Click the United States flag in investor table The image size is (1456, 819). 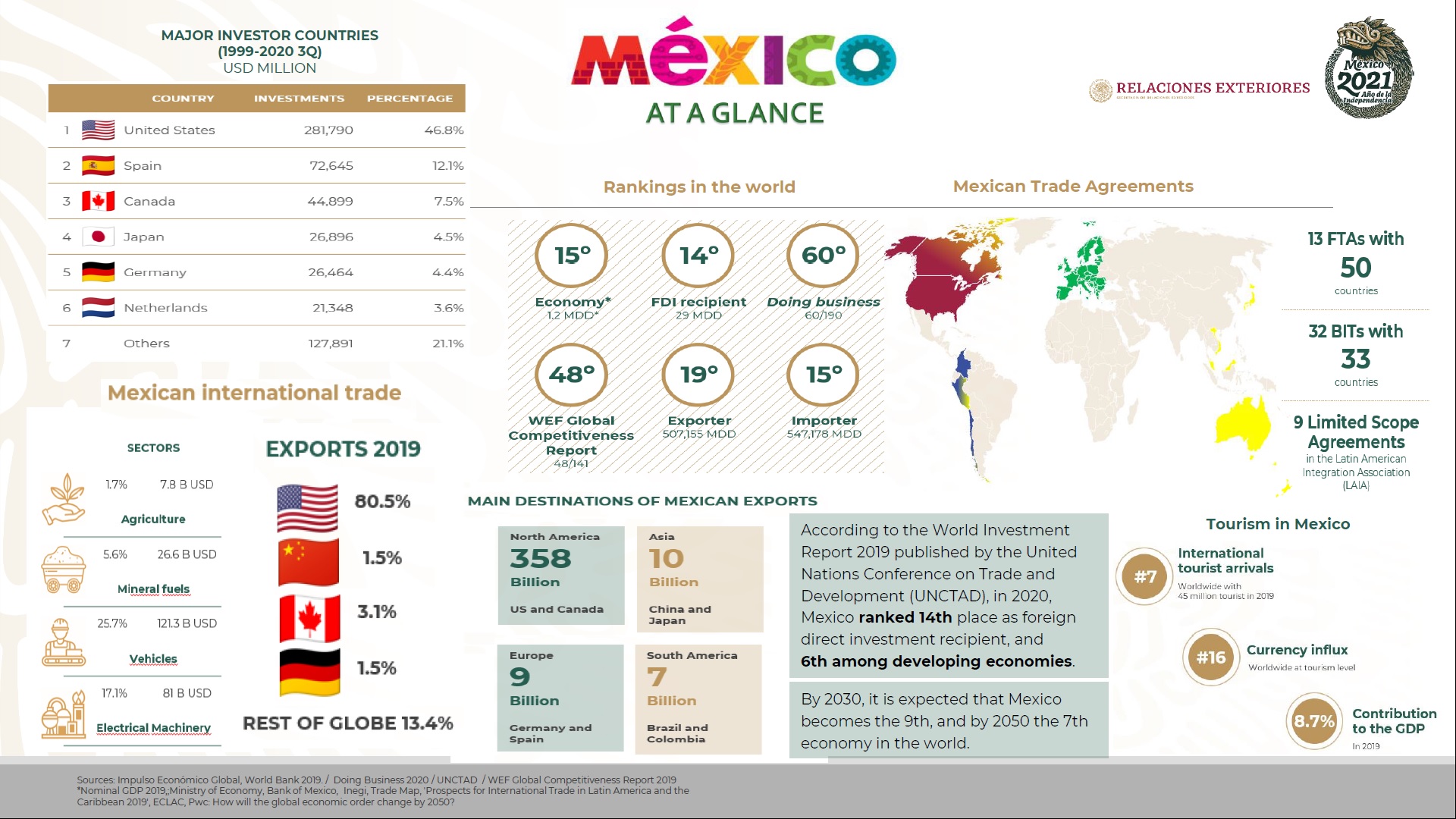tap(98, 130)
